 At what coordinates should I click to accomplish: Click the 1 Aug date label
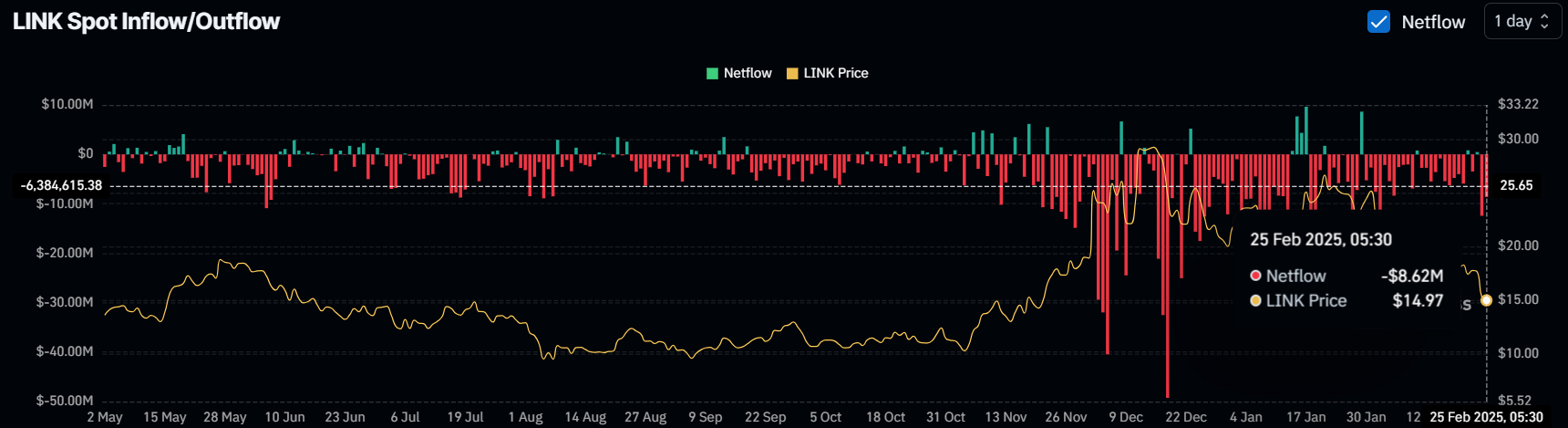coord(526,417)
